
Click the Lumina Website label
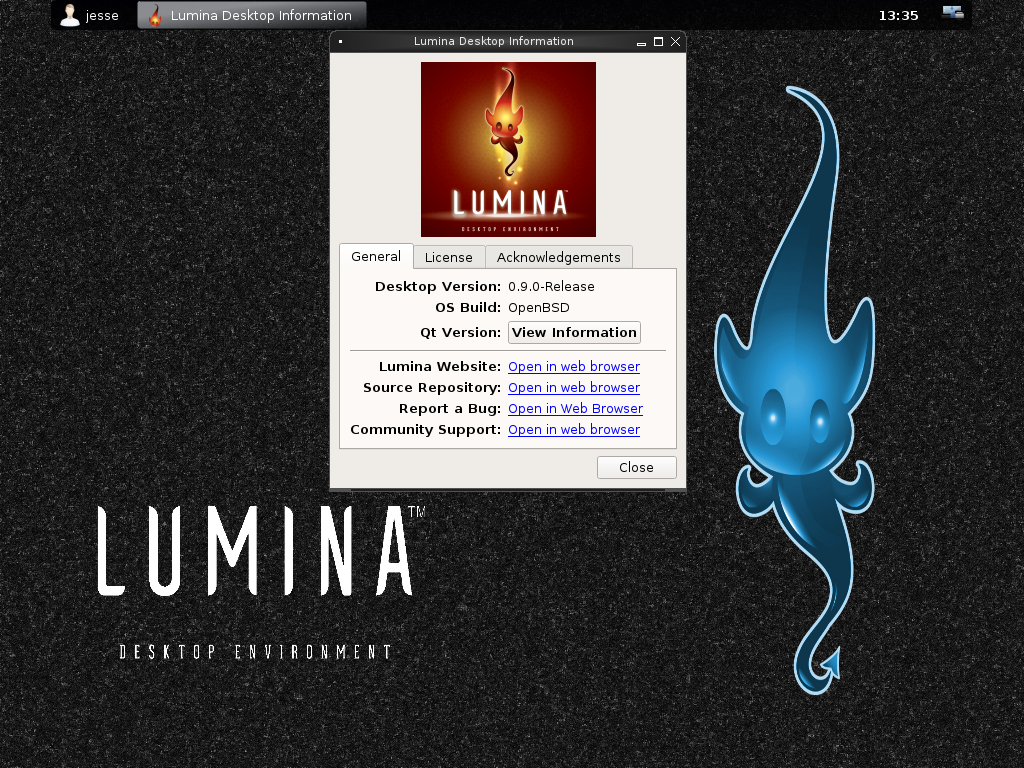(440, 366)
